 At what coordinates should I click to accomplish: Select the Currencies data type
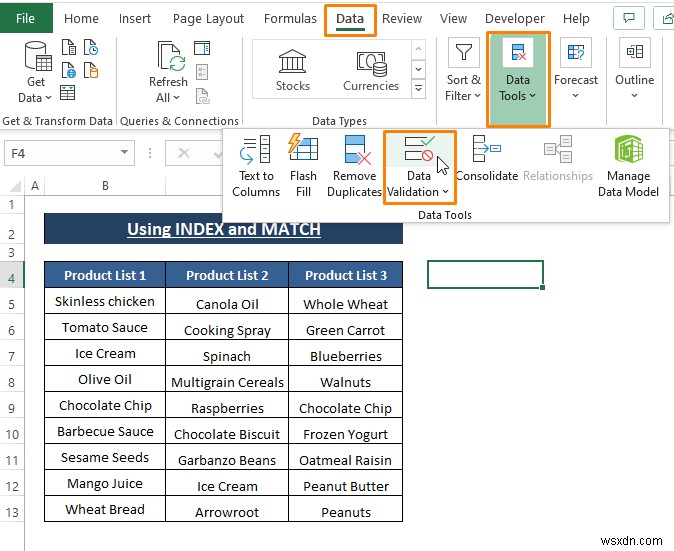pyautogui.click(x=371, y=70)
